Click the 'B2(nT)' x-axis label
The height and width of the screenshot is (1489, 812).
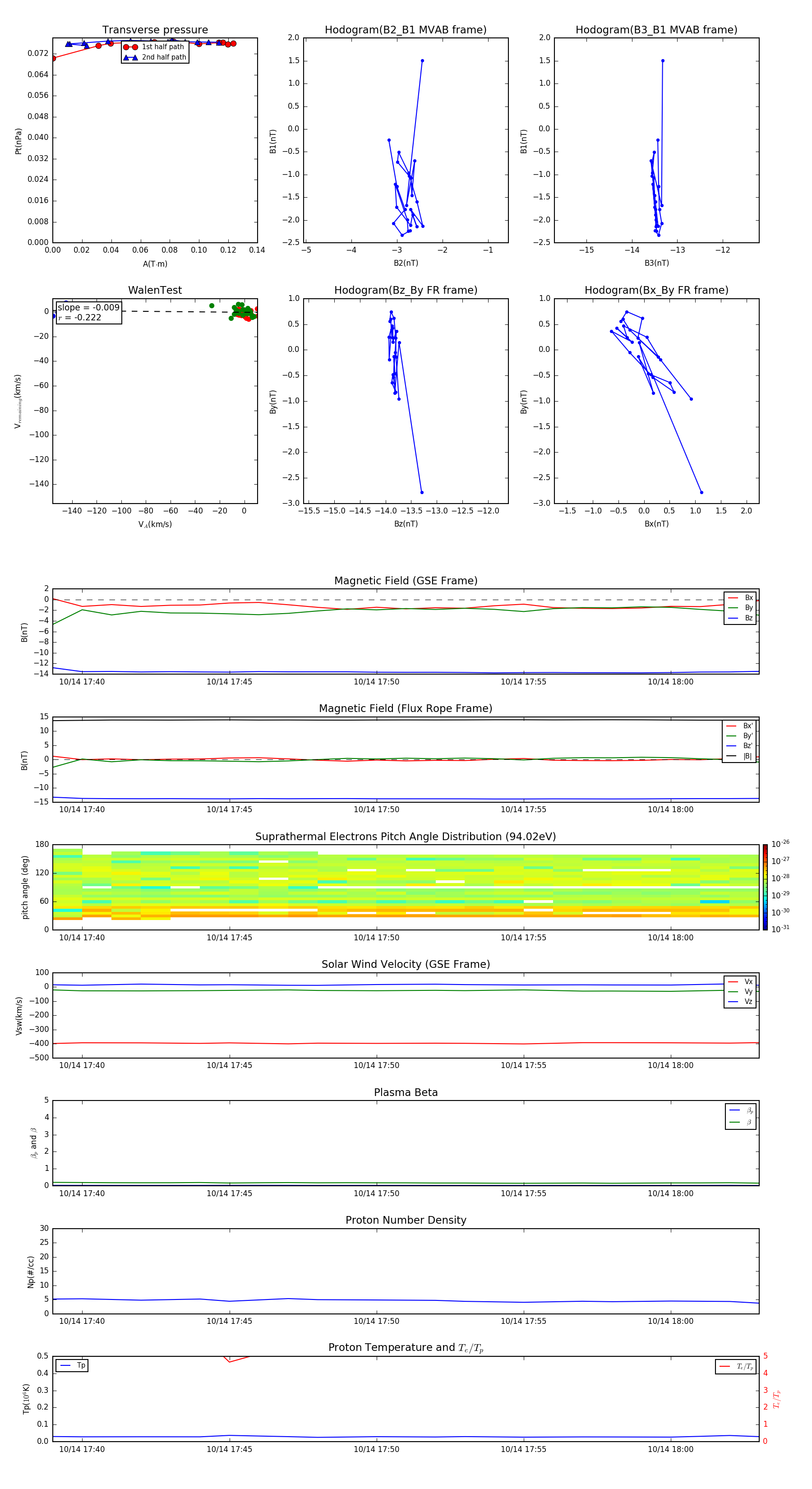(406, 263)
